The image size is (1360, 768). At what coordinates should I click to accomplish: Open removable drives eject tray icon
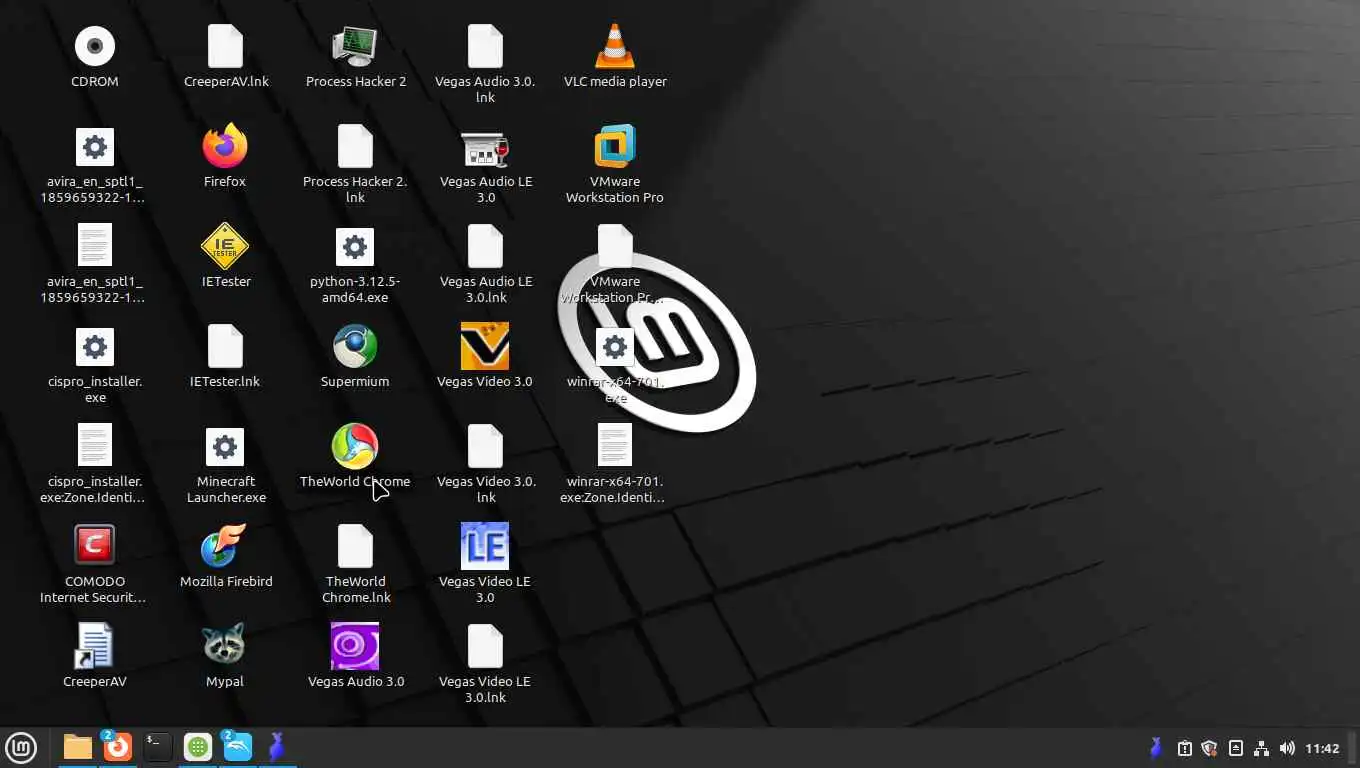pyautogui.click(x=1236, y=748)
